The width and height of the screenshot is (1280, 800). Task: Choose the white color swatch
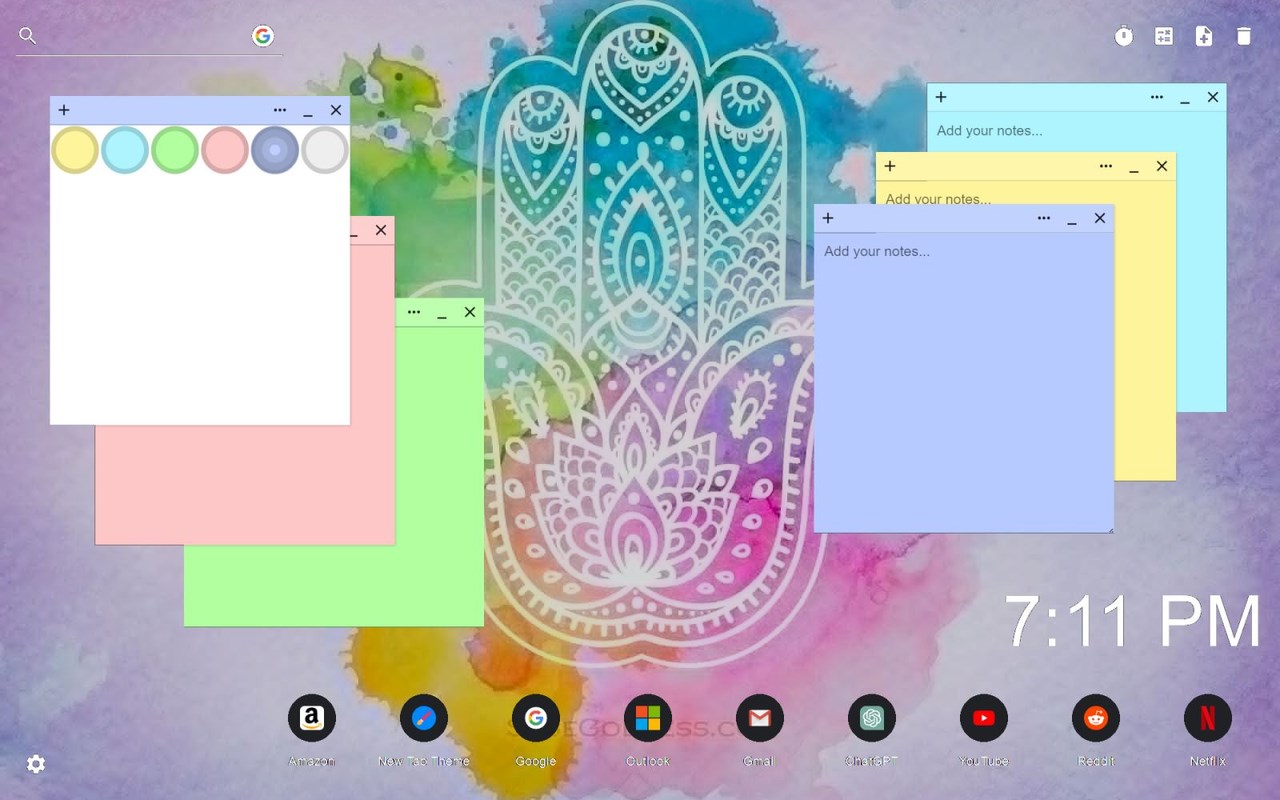(x=325, y=150)
